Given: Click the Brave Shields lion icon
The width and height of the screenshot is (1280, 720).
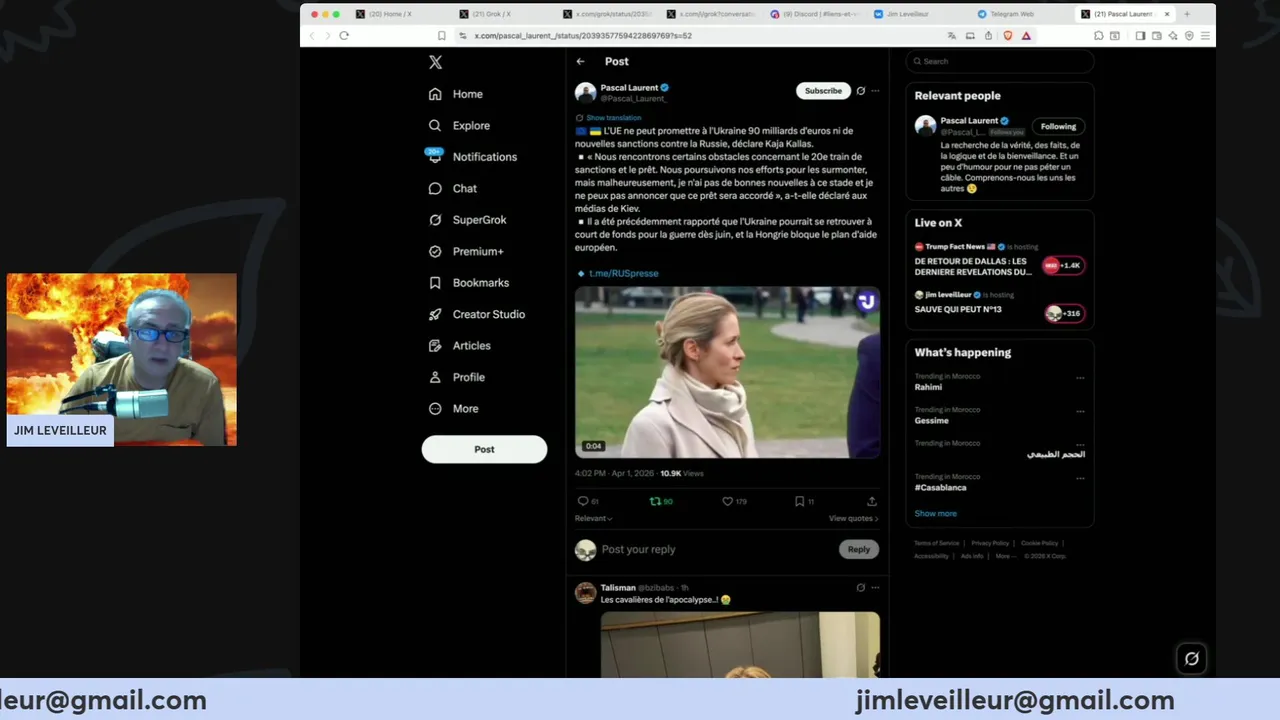Looking at the screenshot, I should 1008,35.
